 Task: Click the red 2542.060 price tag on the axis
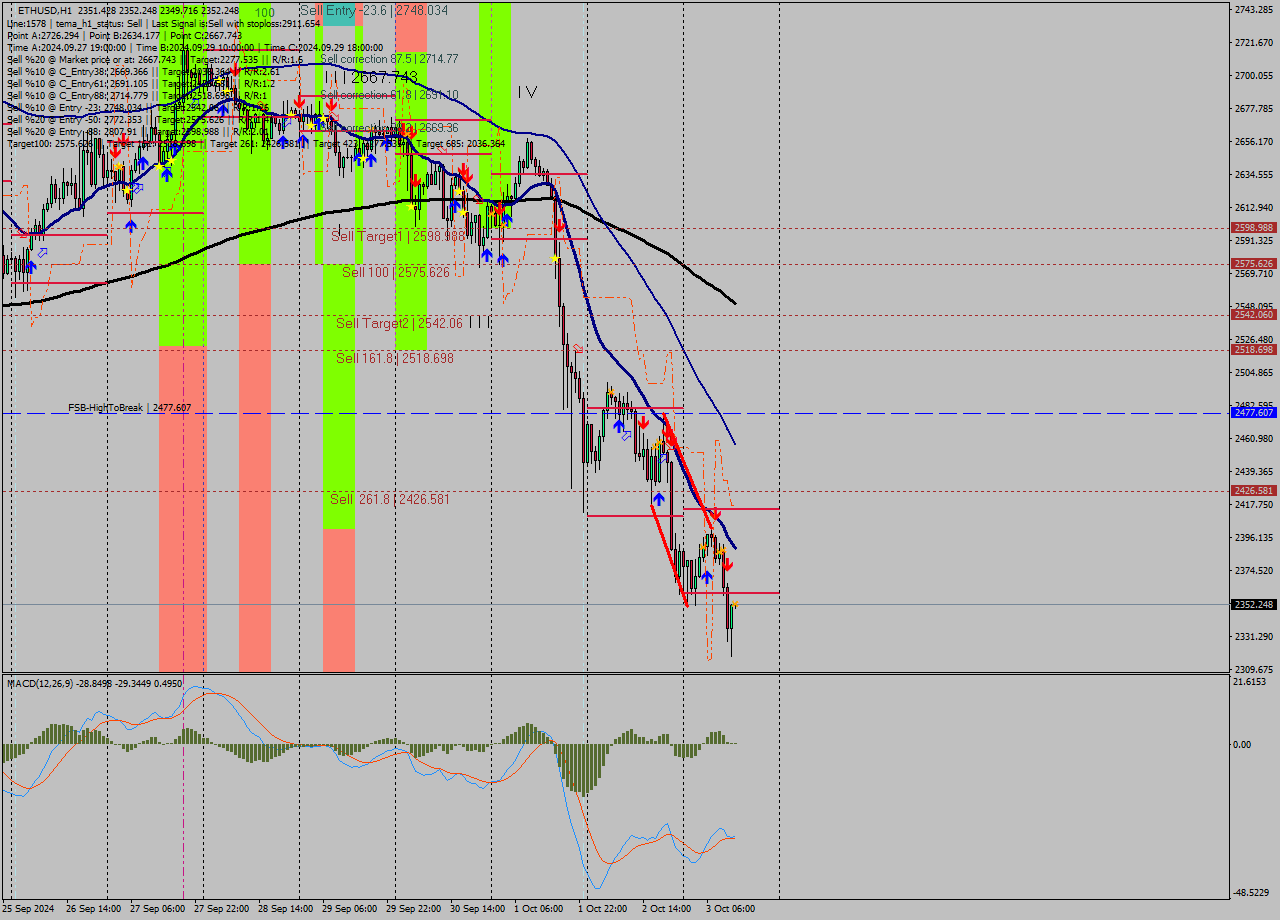1253,315
